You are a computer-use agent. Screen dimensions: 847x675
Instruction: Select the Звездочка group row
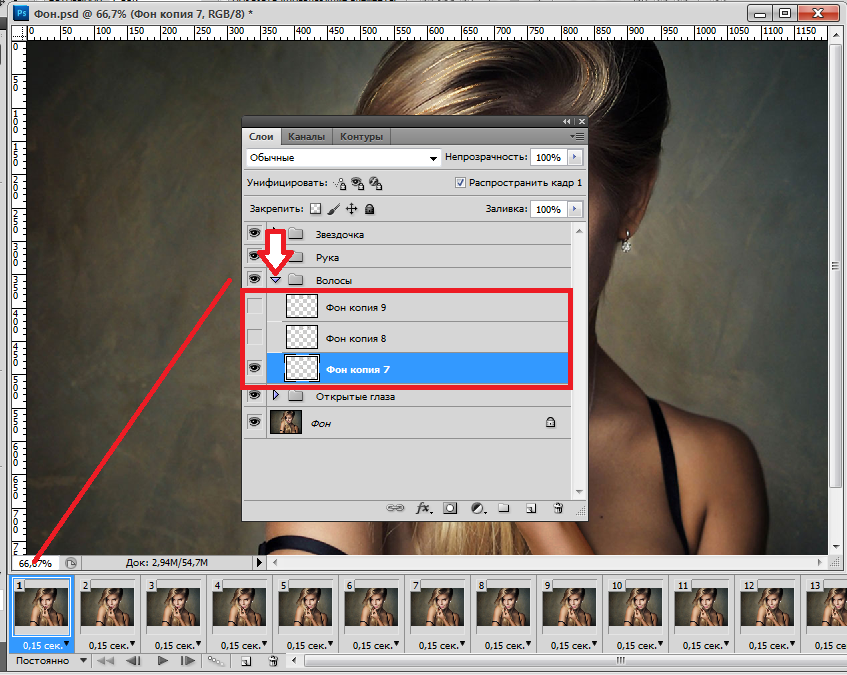click(419, 234)
